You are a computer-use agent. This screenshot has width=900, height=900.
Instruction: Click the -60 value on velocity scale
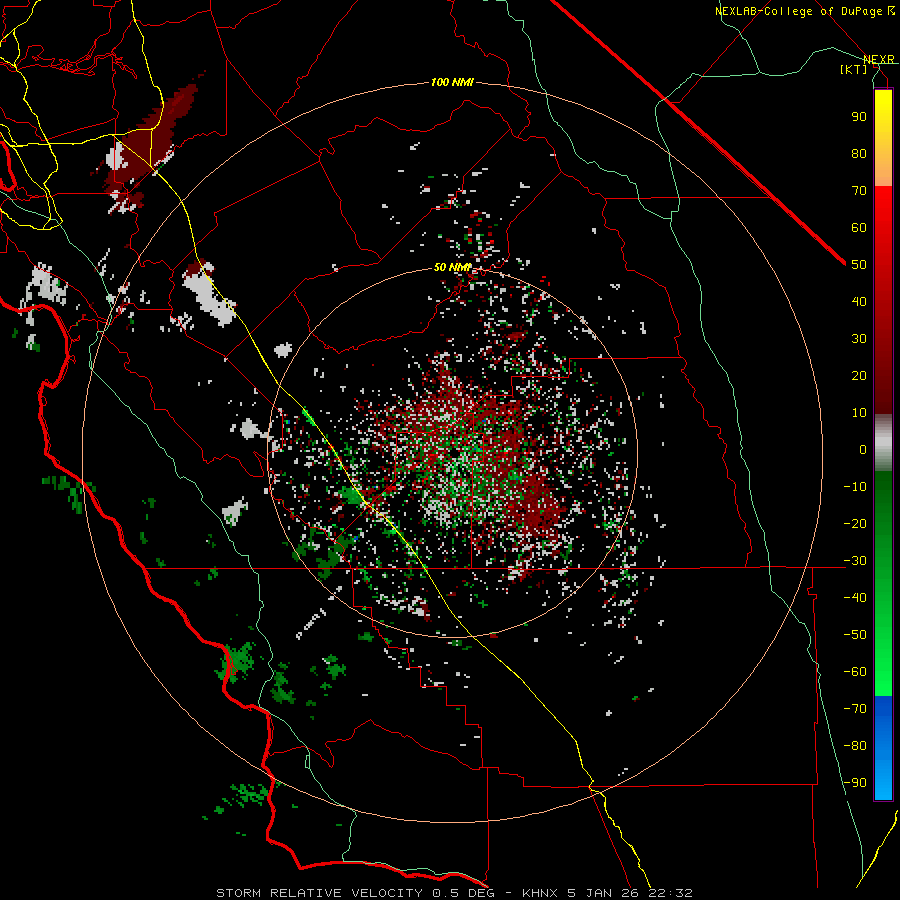tap(855, 672)
